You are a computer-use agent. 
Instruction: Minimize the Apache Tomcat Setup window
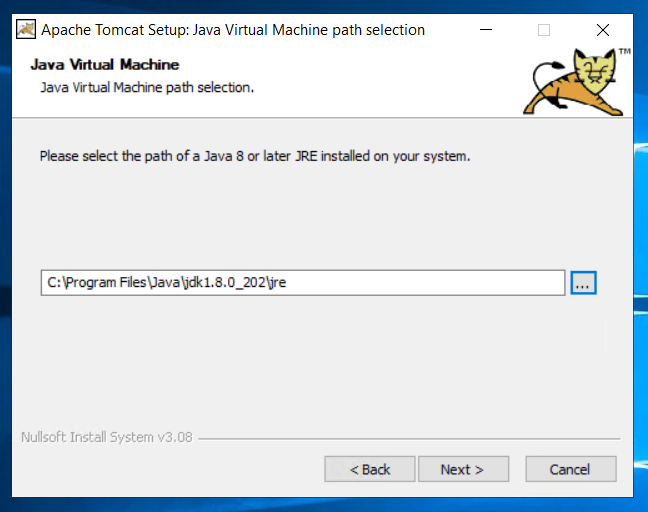[x=486, y=30]
